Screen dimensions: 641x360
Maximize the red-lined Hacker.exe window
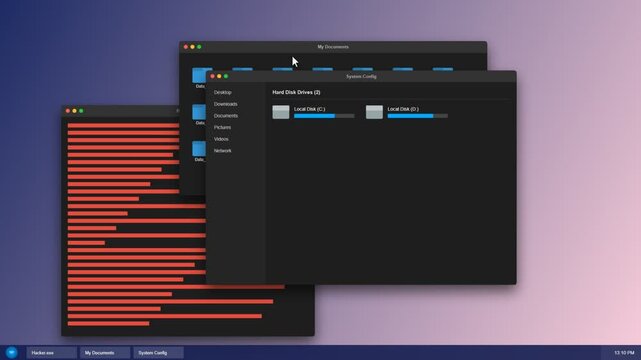81,111
